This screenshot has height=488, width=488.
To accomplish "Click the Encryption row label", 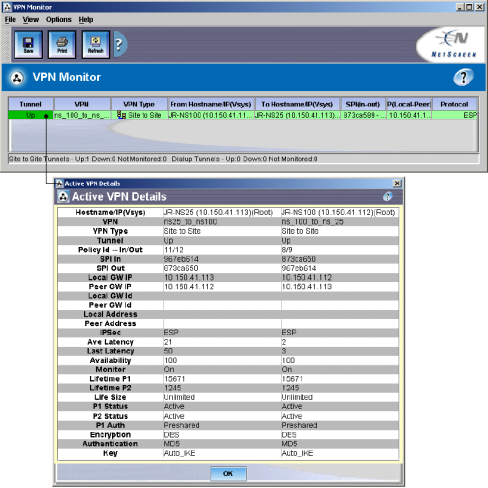I will [x=110, y=435].
